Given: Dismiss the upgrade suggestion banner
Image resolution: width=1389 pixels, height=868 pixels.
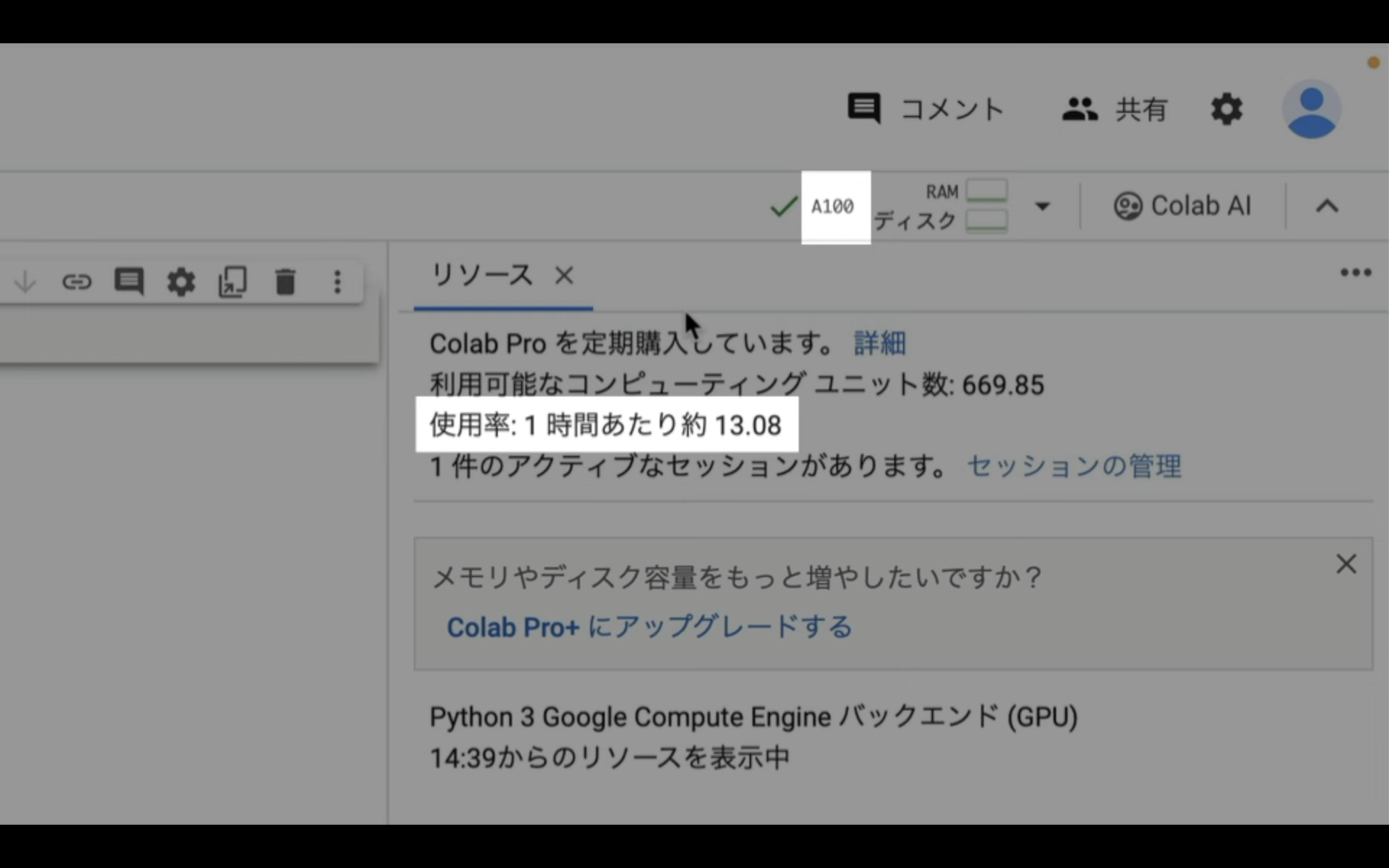Looking at the screenshot, I should [1346, 564].
